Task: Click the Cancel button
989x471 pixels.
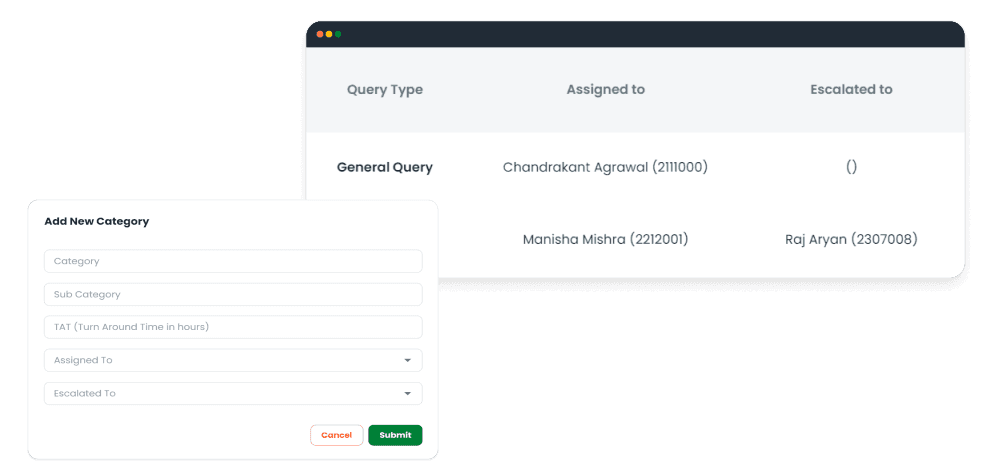Action: pyautogui.click(x=336, y=435)
